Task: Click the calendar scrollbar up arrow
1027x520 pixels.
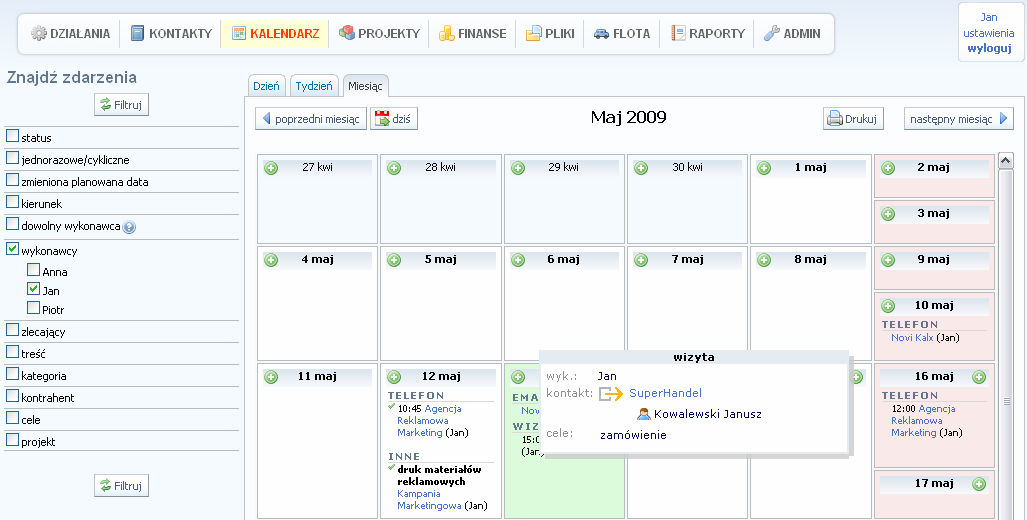Action: pos(1005,160)
